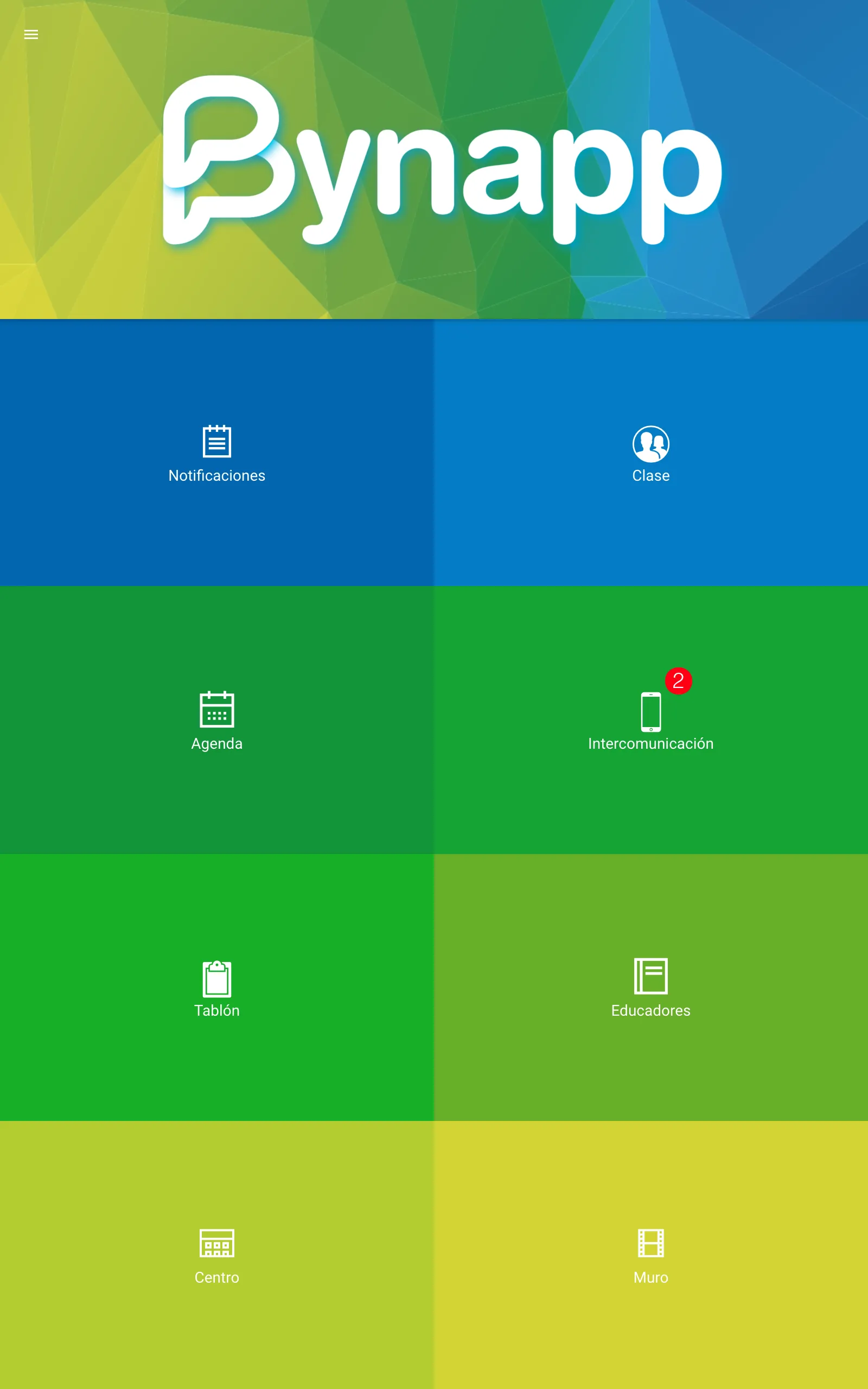Tap the Intercomunicación phone icon
Screen dimensions: 868x1389
[x=651, y=712]
